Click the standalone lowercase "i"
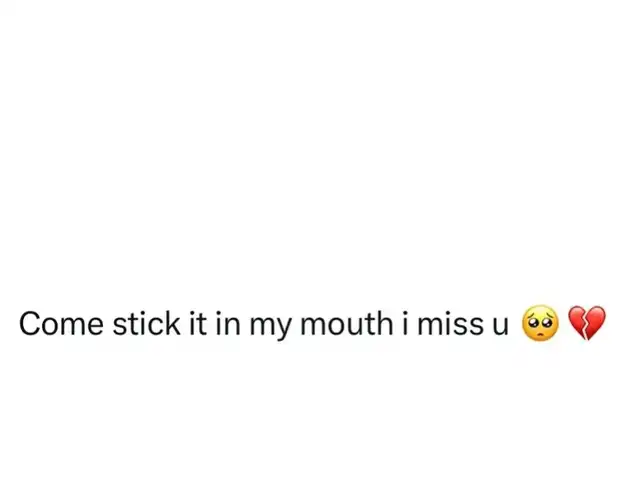This screenshot has height=481, width=640. pyautogui.click(x=405, y=323)
